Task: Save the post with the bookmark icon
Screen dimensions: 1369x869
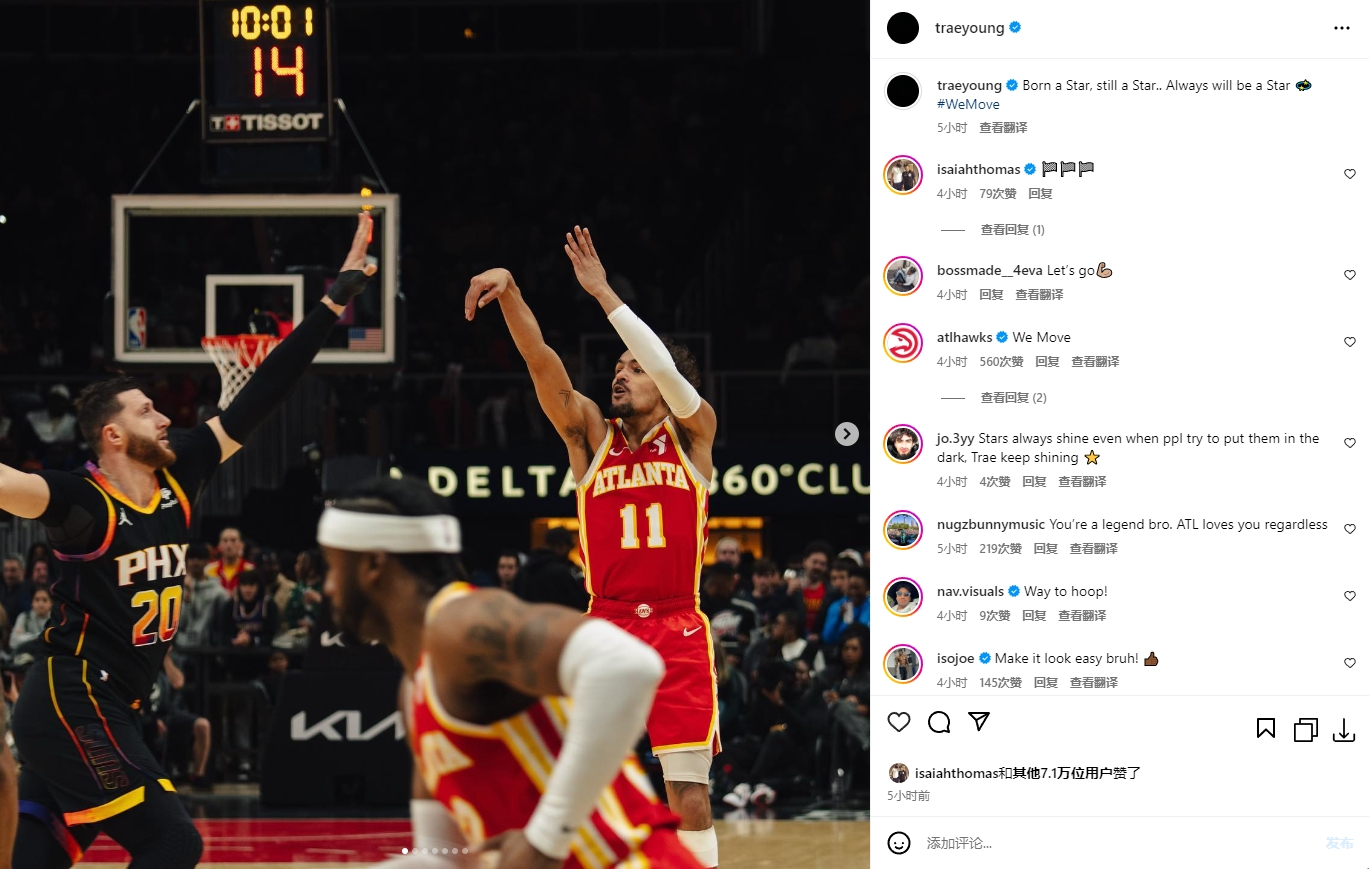Action: [1266, 729]
